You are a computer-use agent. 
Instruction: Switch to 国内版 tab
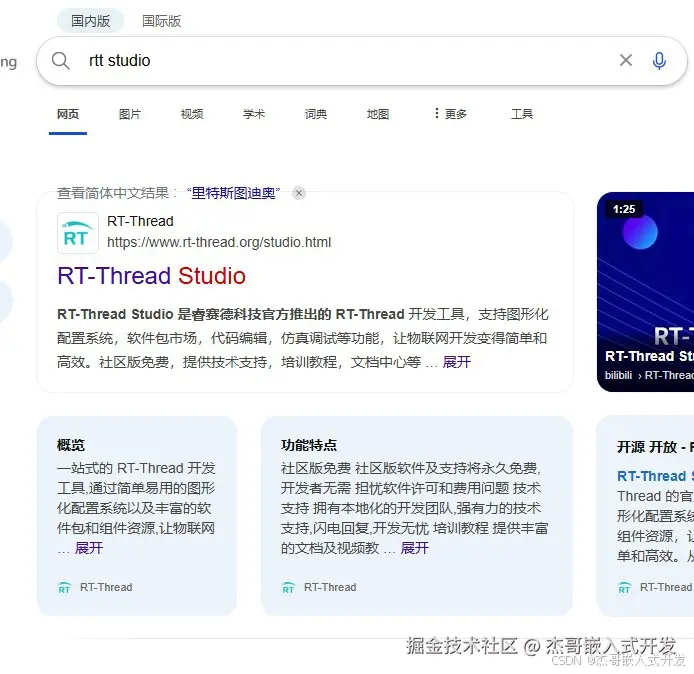(90, 21)
